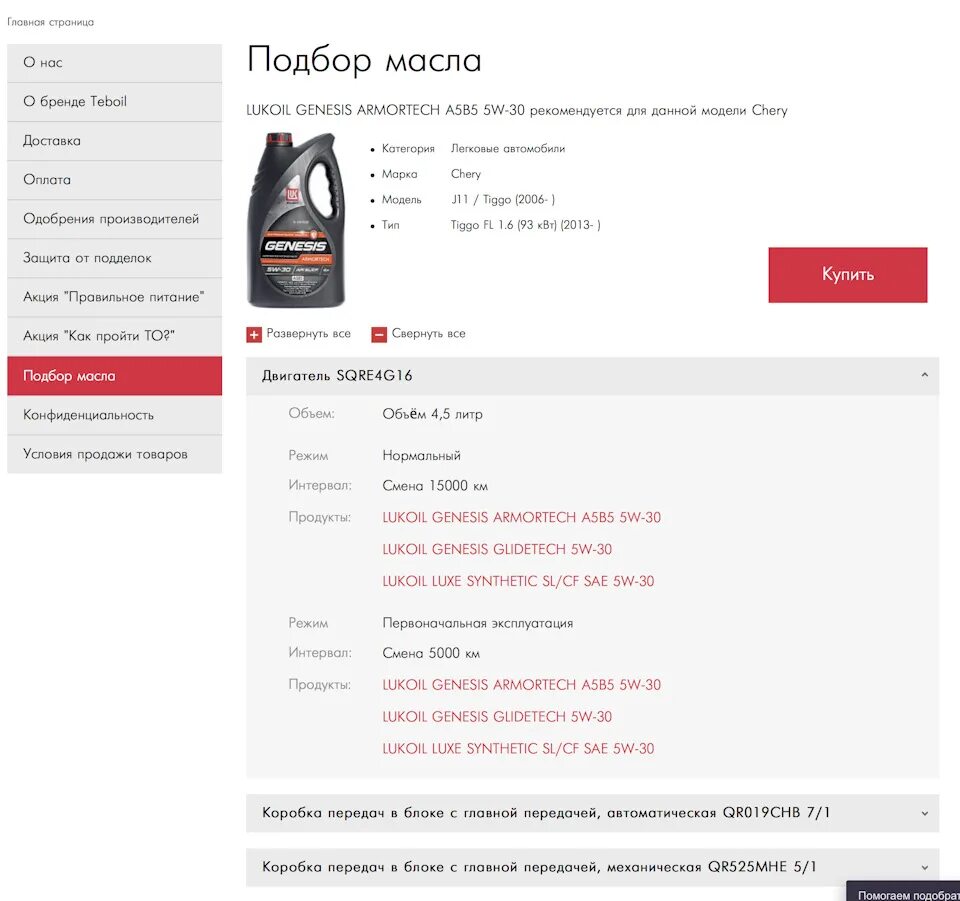Click the Легковые автомобили category text
960x901 pixels.
508,149
